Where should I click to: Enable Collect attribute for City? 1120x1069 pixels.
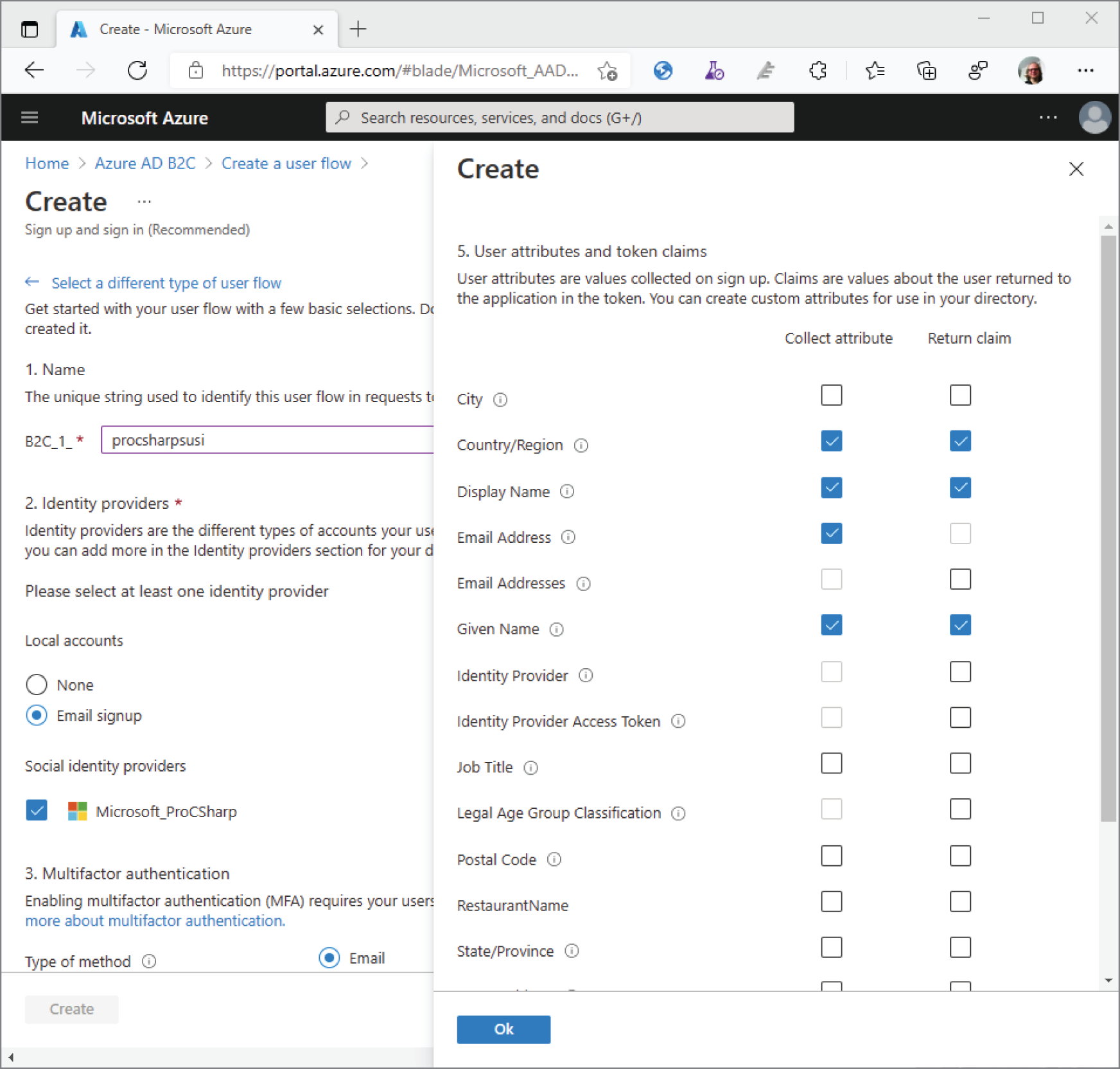pyautogui.click(x=832, y=395)
